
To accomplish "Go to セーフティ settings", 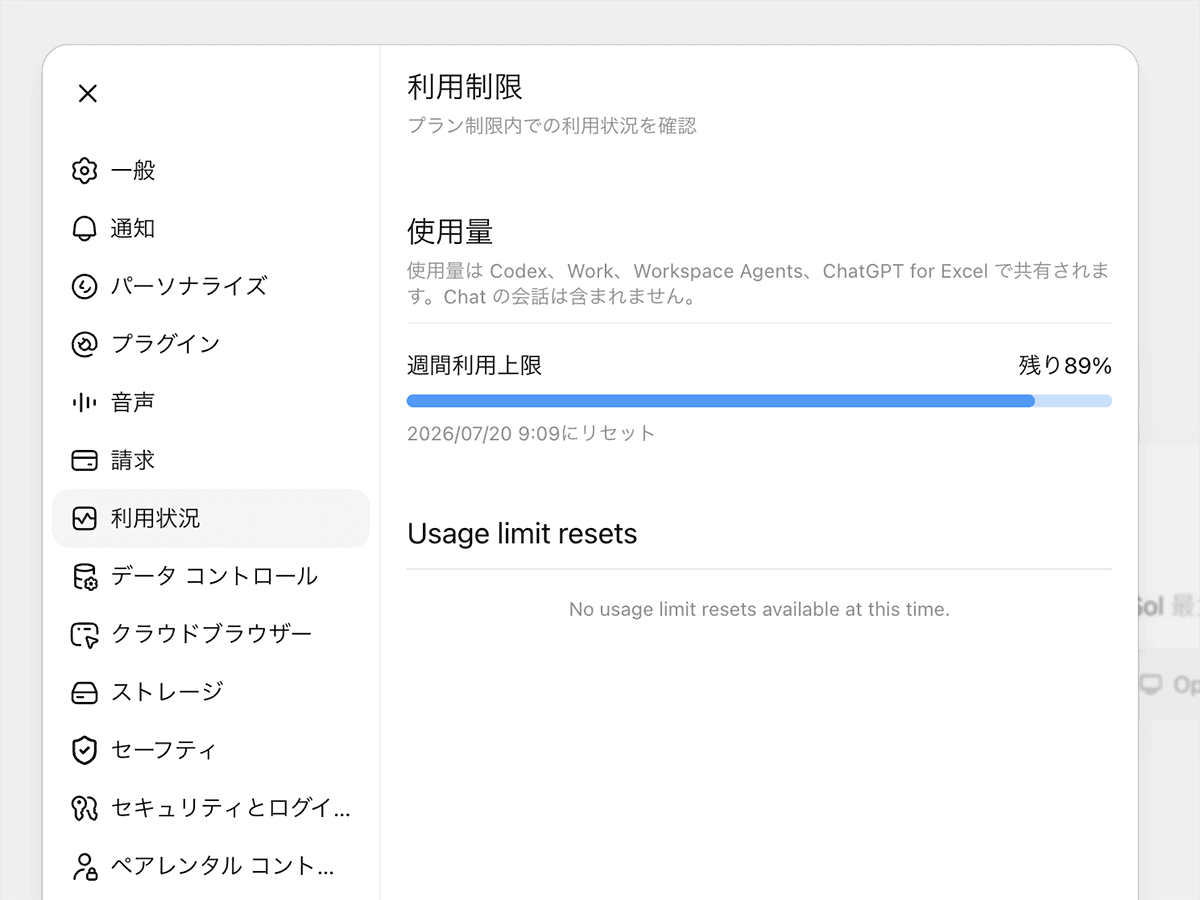I will [211, 750].
